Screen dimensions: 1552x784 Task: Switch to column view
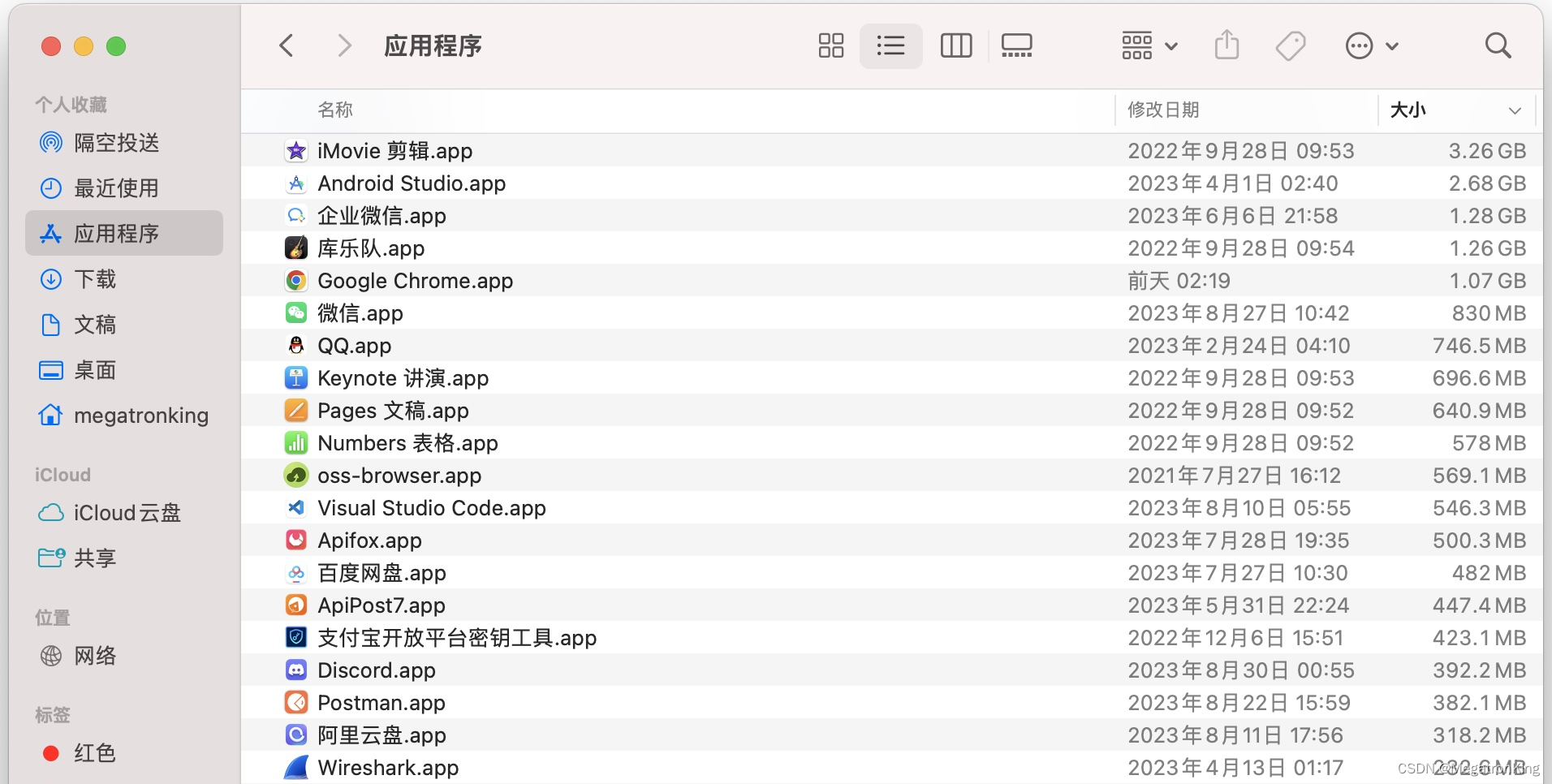[x=956, y=45]
